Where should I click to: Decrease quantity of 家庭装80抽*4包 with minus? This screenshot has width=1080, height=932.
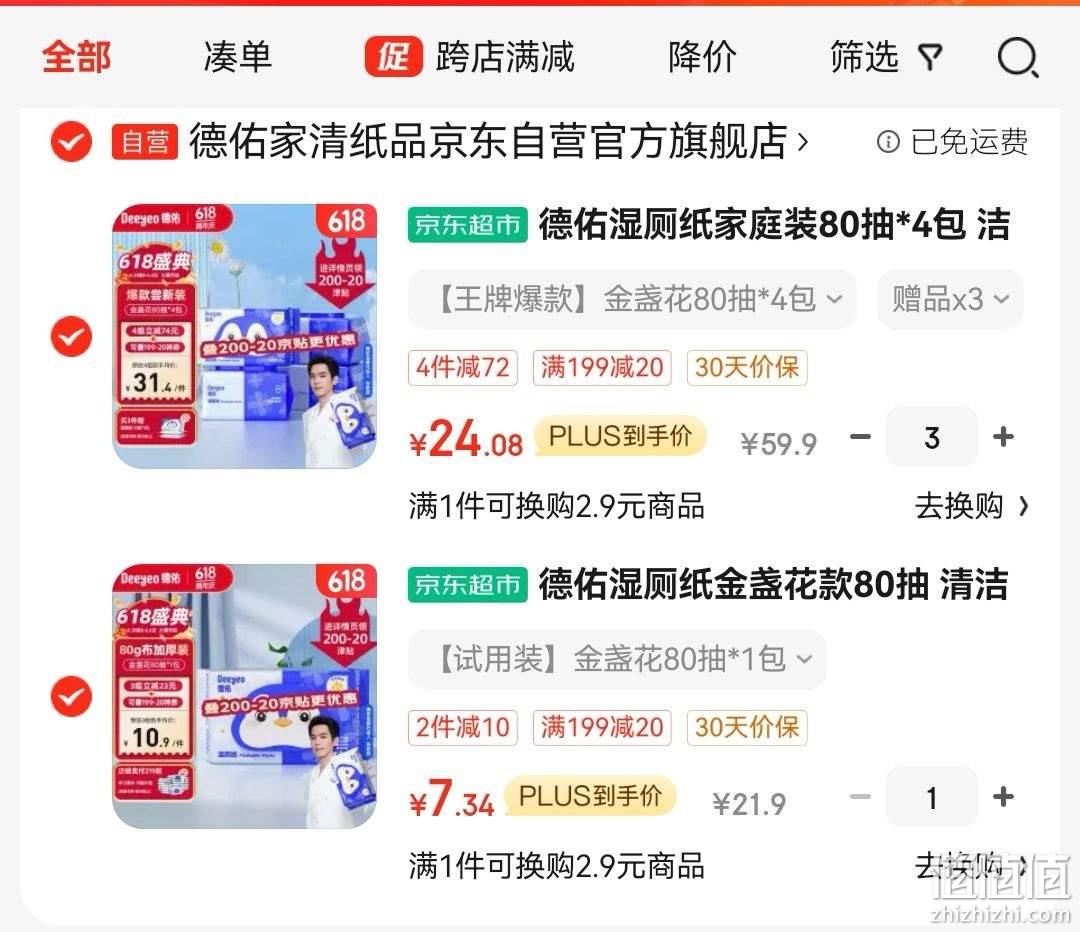coord(860,437)
